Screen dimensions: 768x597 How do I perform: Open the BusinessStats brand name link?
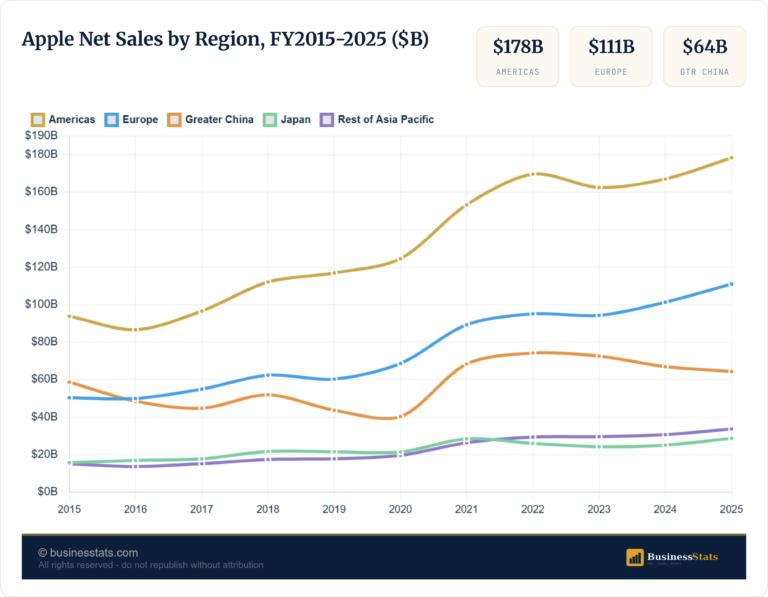(x=683, y=556)
